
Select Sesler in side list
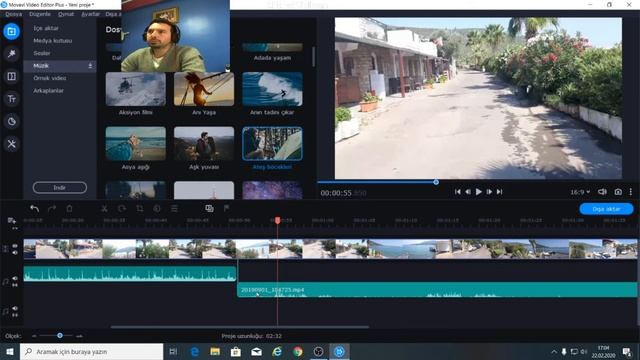pyautogui.click(x=42, y=53)
